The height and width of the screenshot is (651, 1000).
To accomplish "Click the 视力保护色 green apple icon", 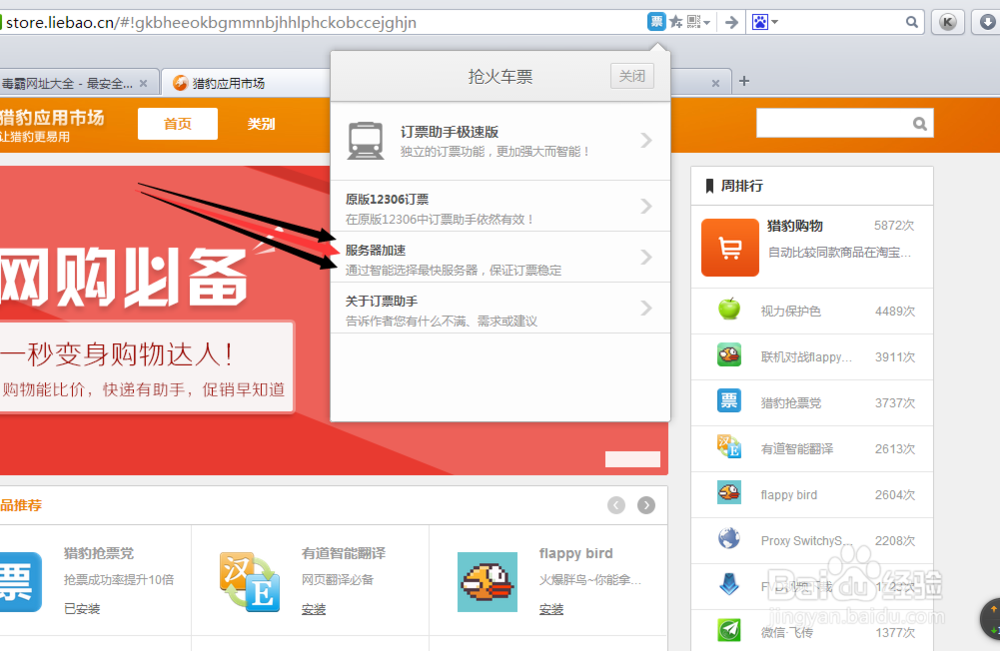I will click(x=729, y=309).
